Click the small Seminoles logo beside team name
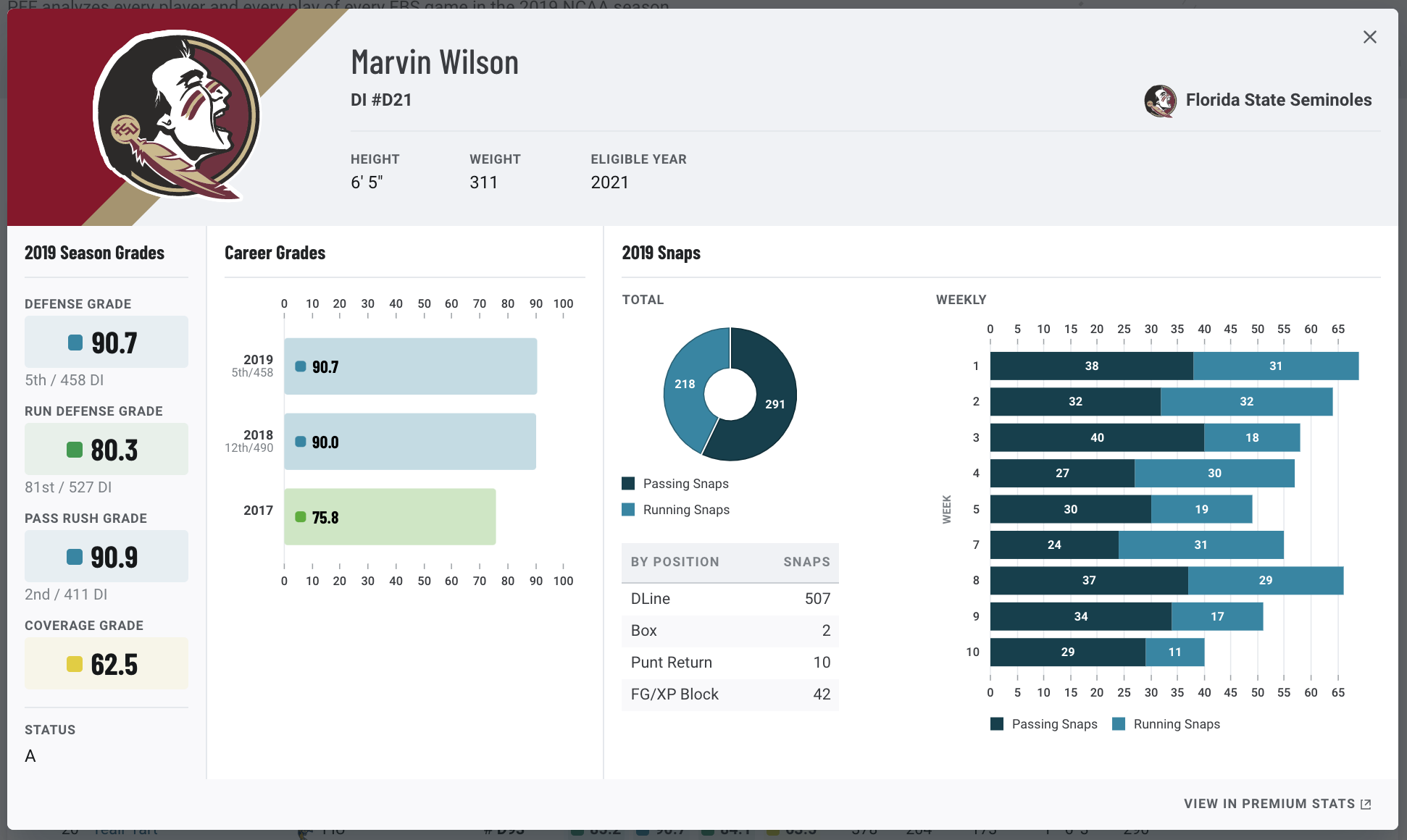This screenshot has height=840, width=1407. point(1160,100)
